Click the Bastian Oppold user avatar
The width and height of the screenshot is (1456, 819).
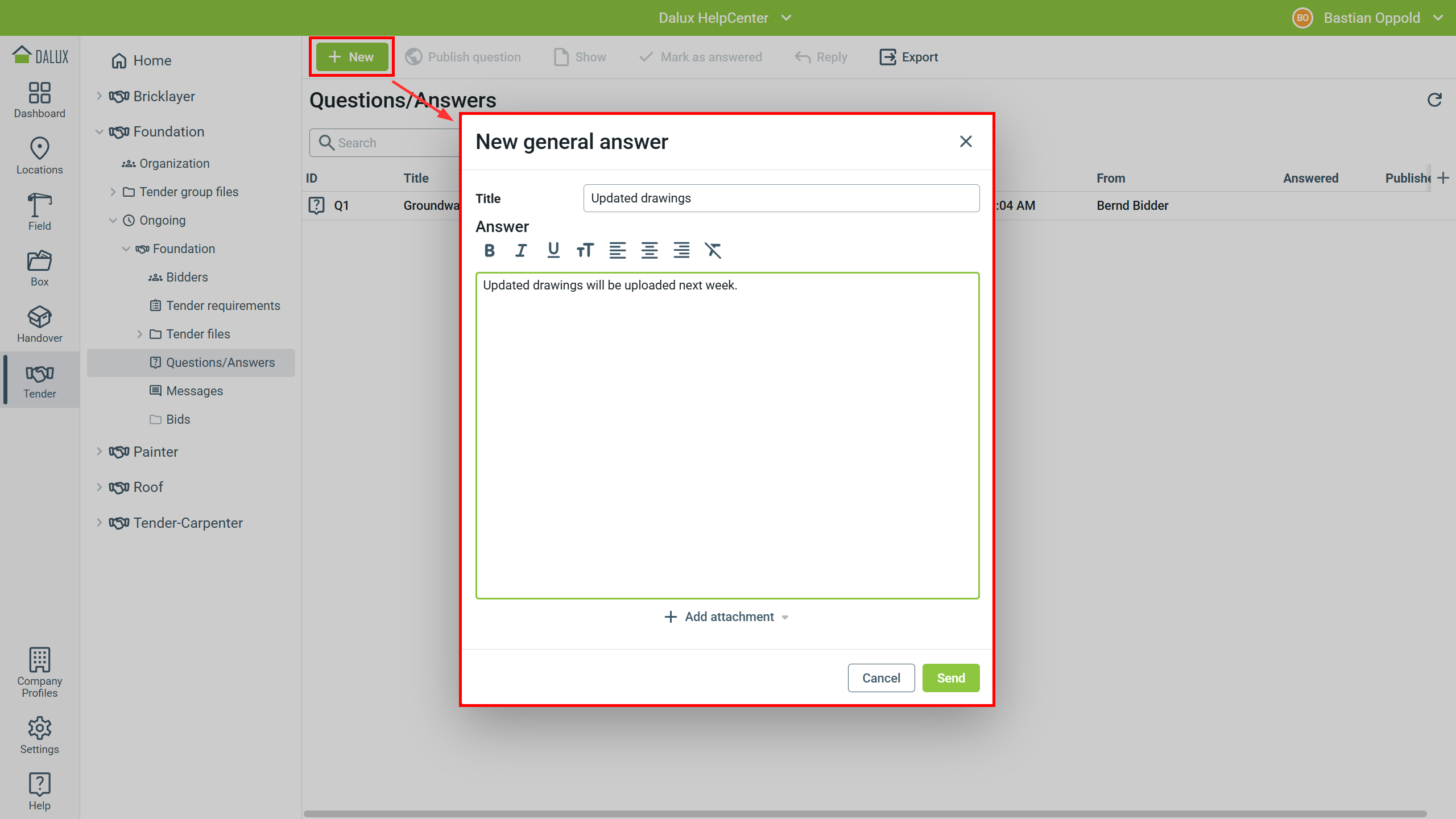1302,18
